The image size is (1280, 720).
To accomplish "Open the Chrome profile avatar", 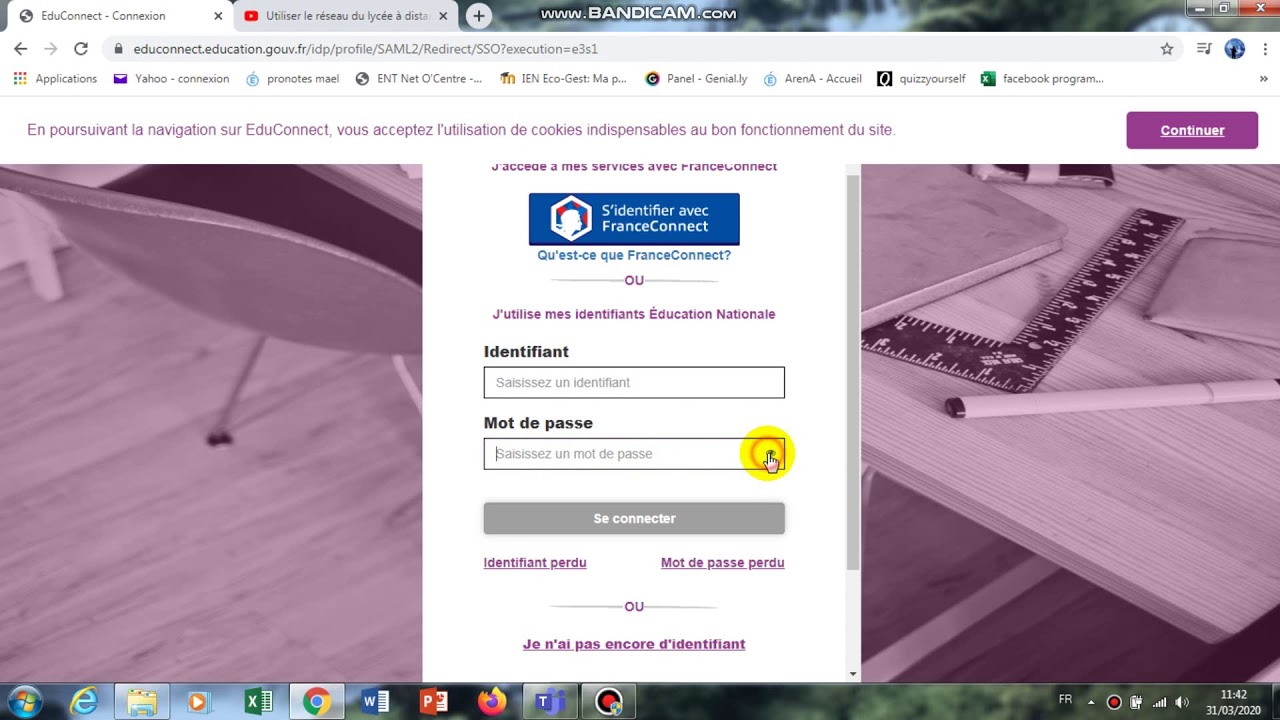I will tap(1235, 48).
